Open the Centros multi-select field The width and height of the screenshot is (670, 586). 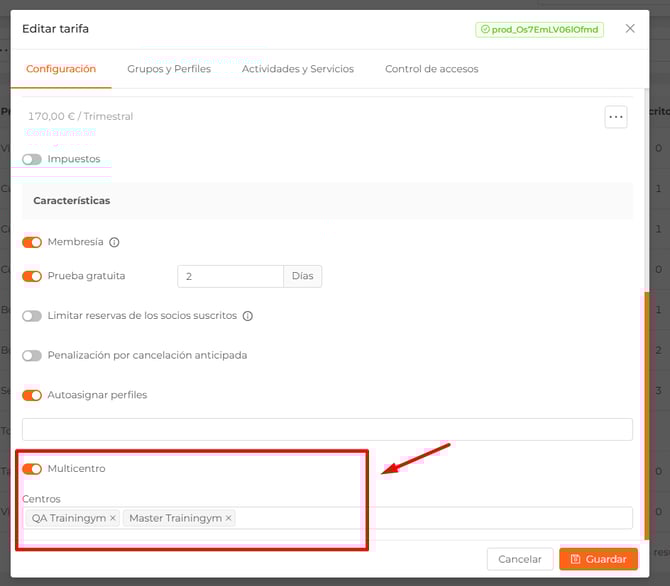click(x=430, y=518)
